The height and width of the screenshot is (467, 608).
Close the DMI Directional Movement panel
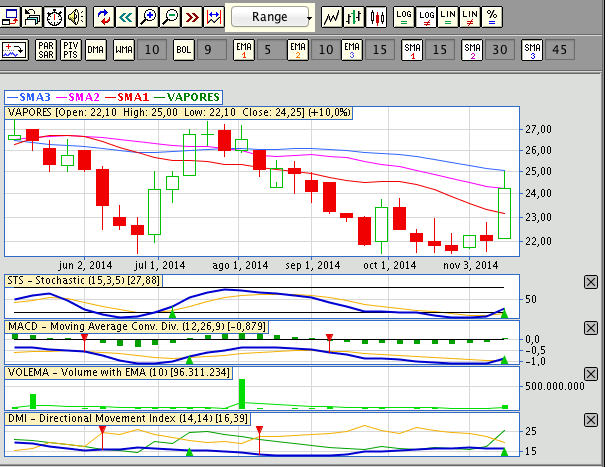(589, 418)
